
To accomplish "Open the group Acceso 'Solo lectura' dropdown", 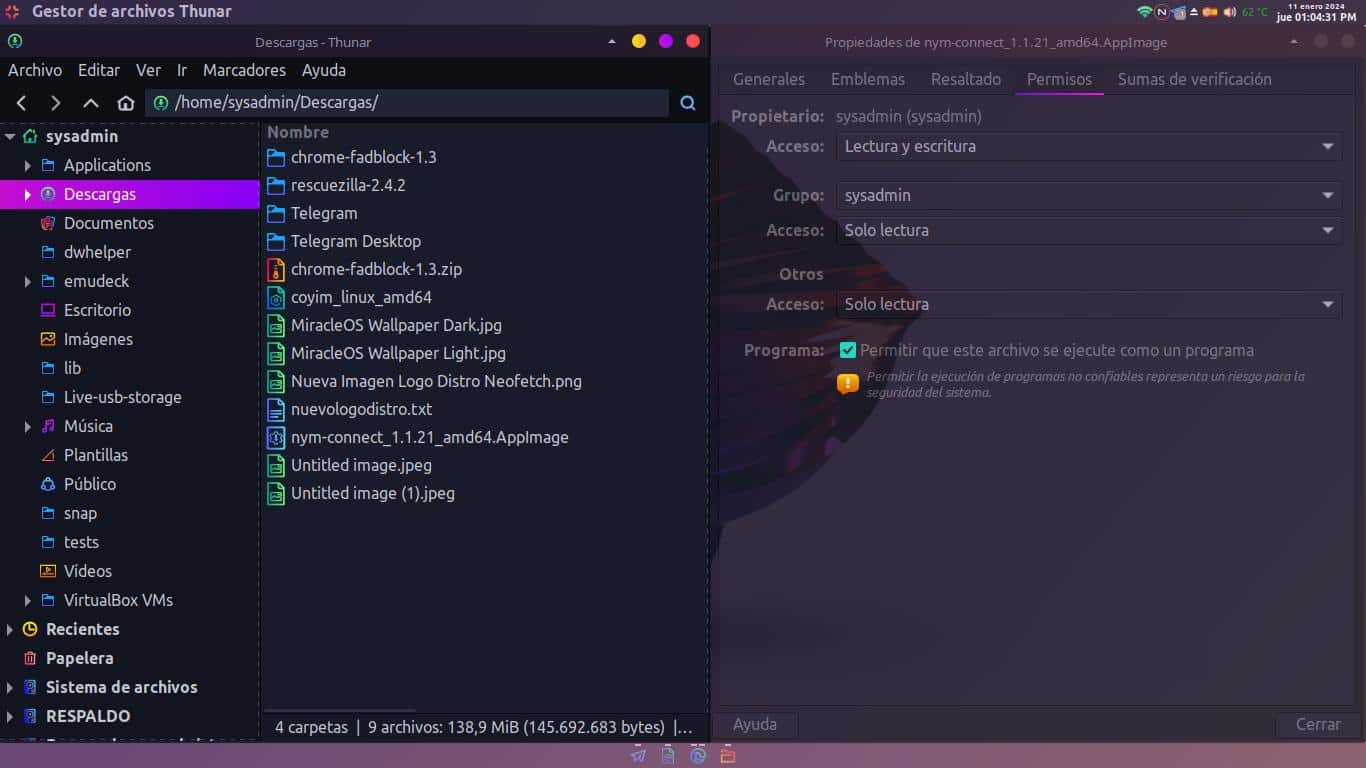I will [x=1089, y=230].
